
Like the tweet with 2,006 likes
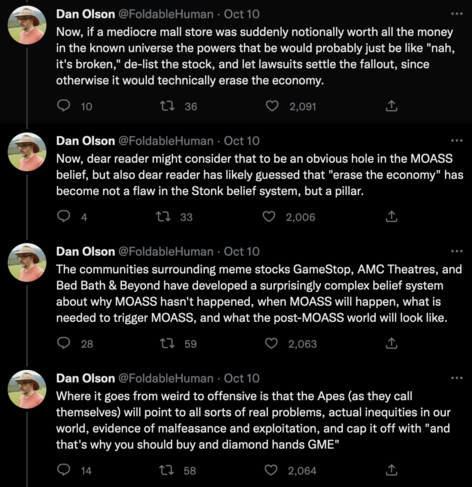[x=269, y=217]
